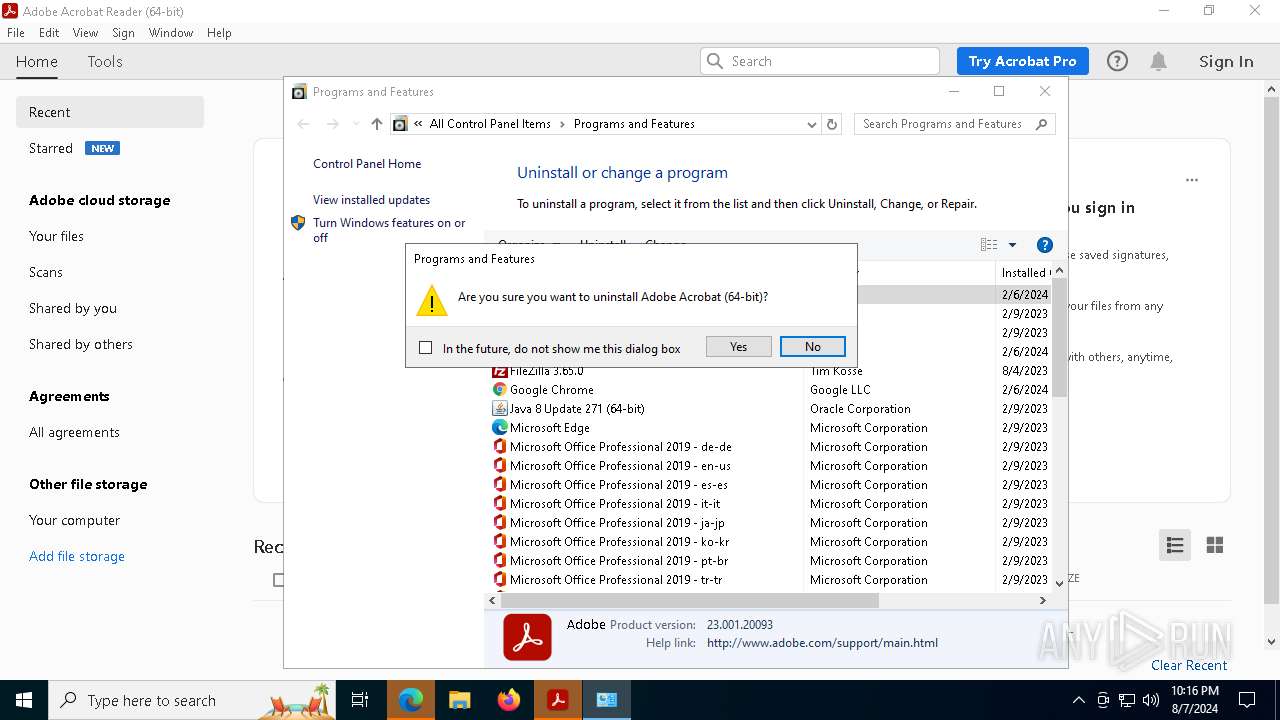Image resolution: width=1280 pixels, height=720 pixels.
Task: Click Turn Windows features on or off
Action: coord(389,230)
